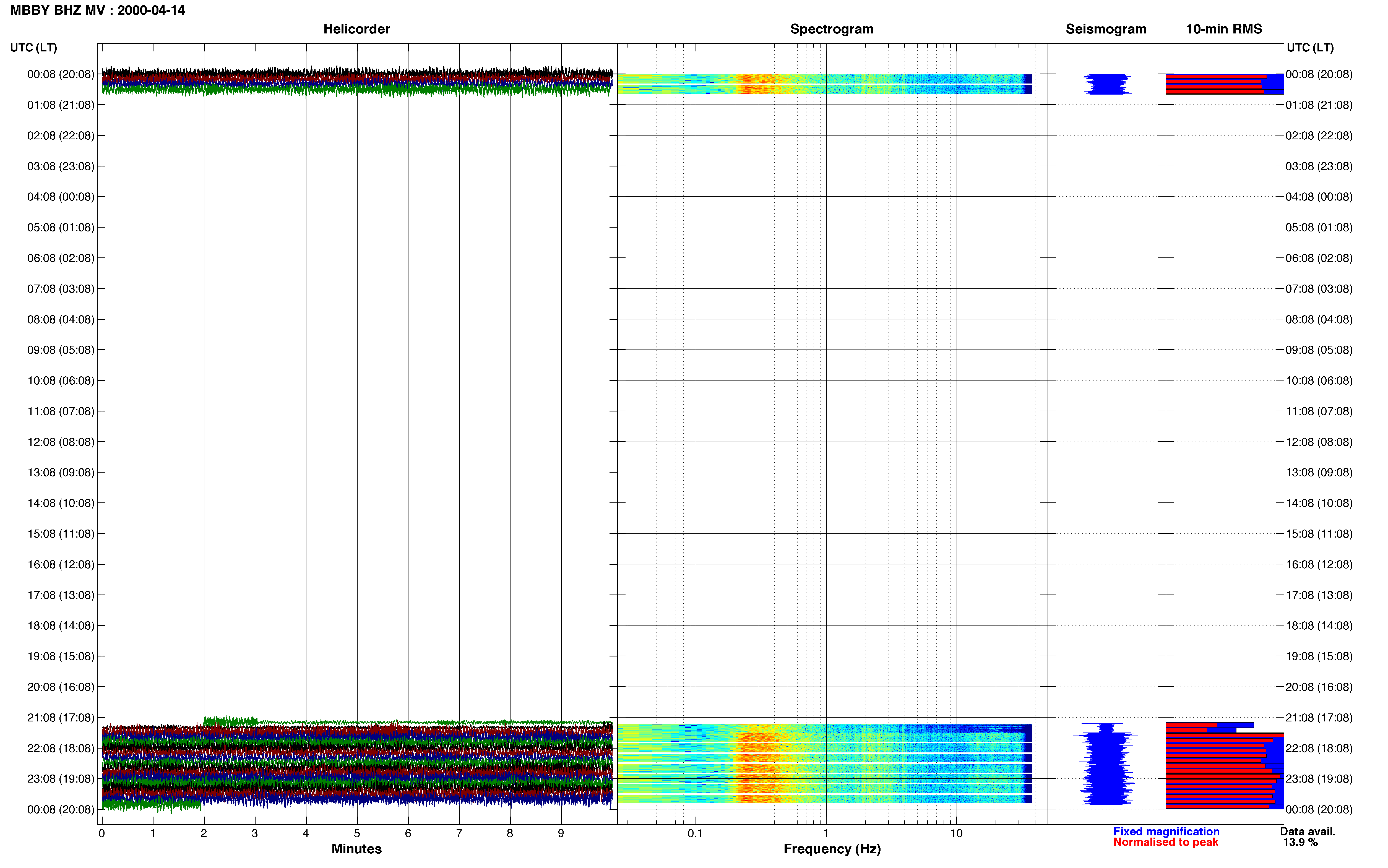Click the top blue seismogram envelope
Image resolution: width=1388 pixels, height=868 pixels.
point(1107,84)
